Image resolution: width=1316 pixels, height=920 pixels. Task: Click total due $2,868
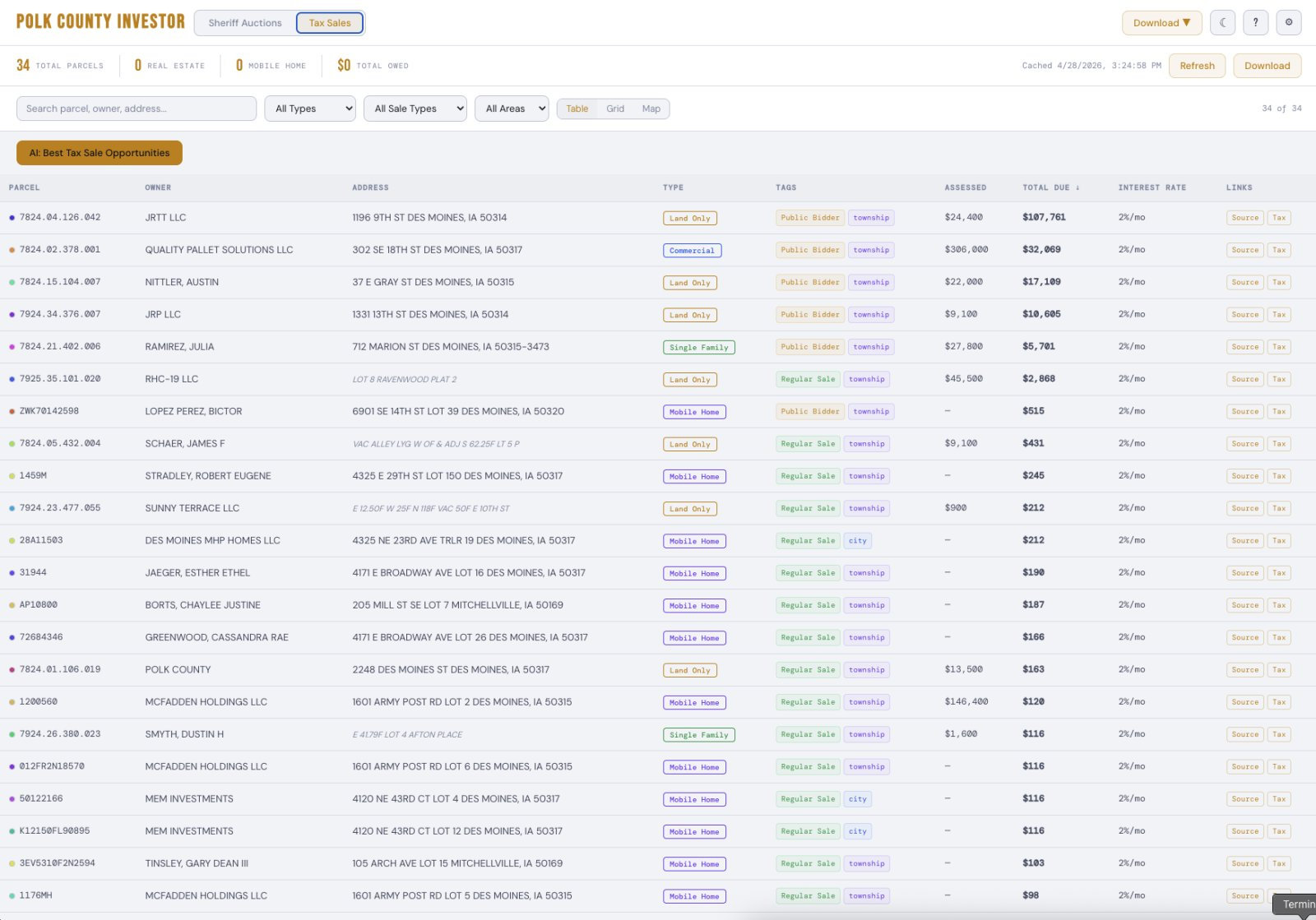pos(1039,379)
